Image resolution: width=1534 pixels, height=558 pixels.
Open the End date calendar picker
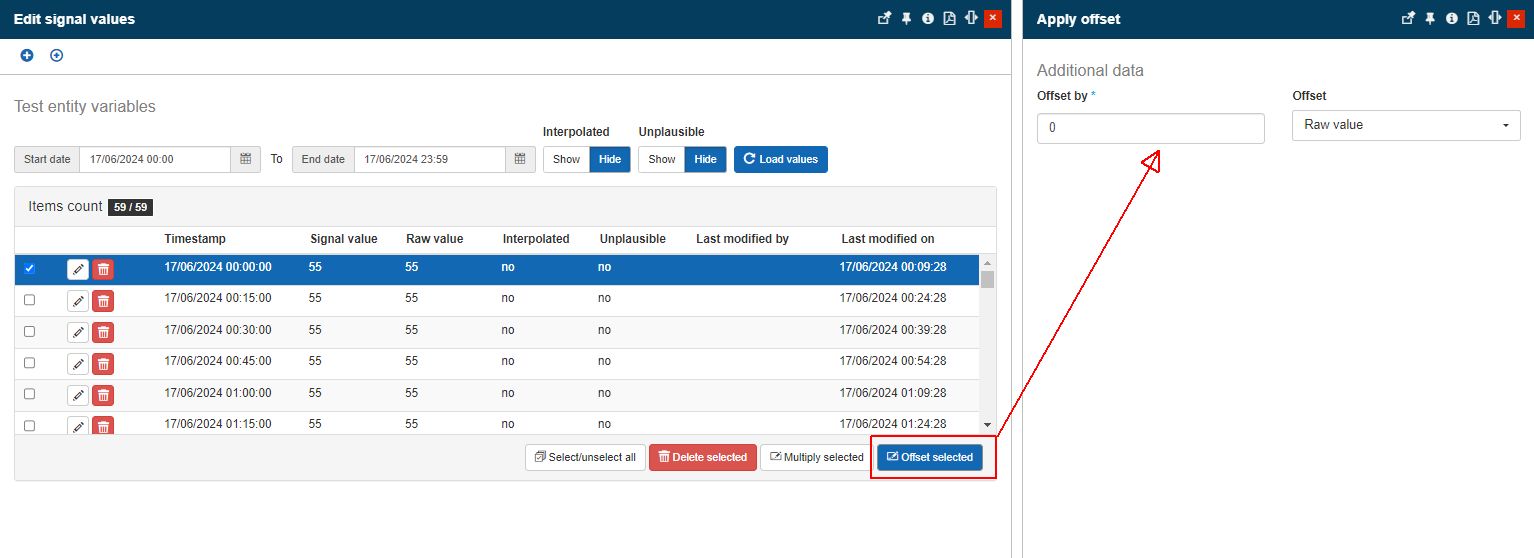[520, 159]
